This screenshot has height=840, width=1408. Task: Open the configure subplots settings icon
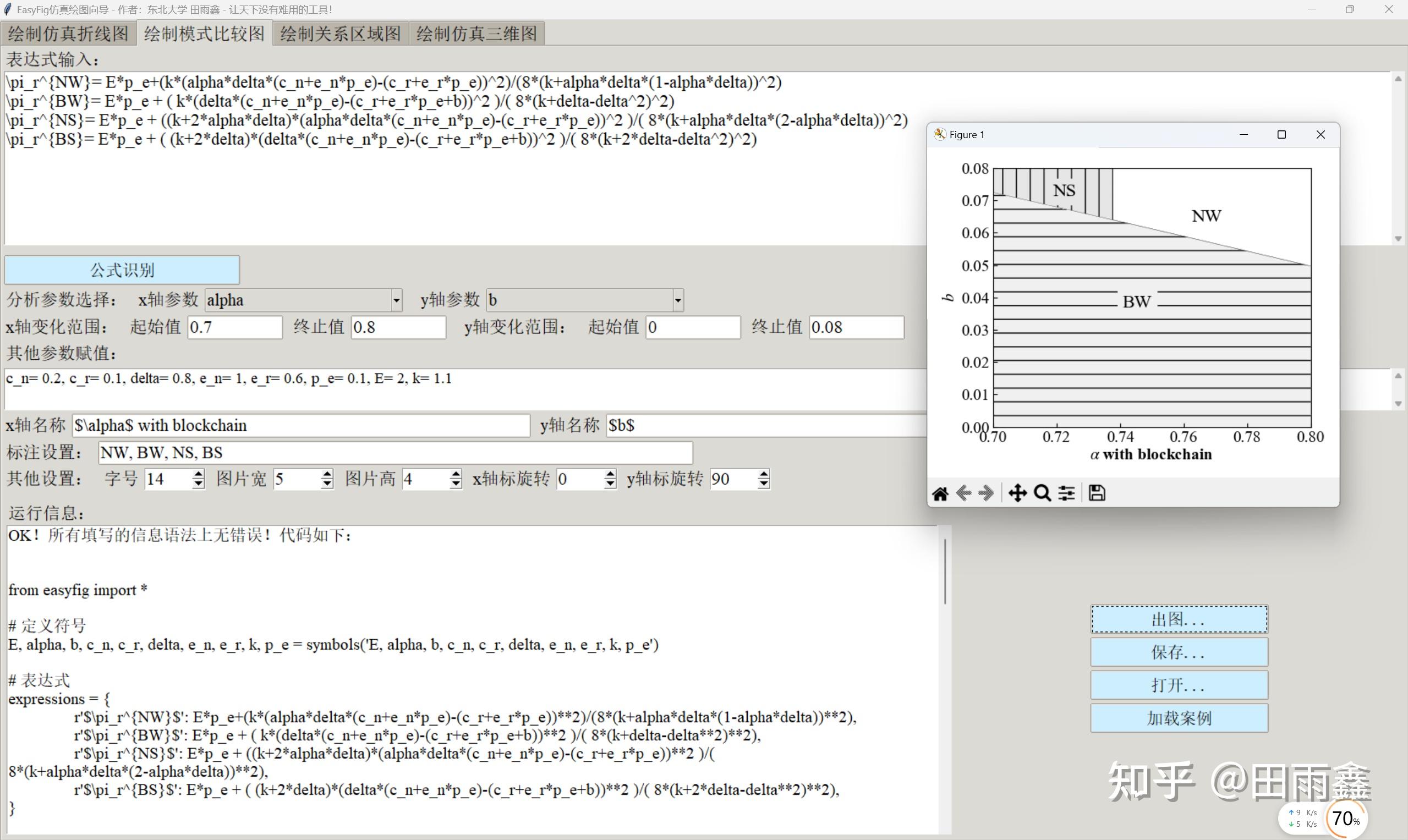point(1067,493)
